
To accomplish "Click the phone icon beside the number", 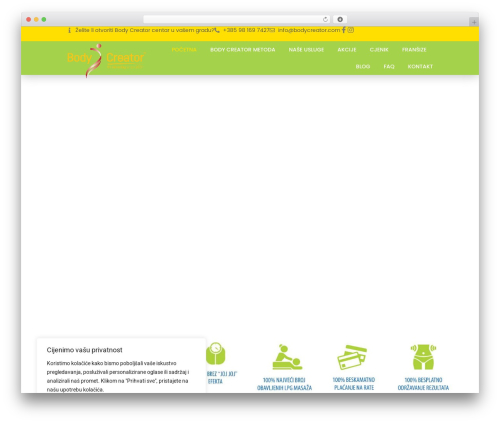I will click(217, 30).
